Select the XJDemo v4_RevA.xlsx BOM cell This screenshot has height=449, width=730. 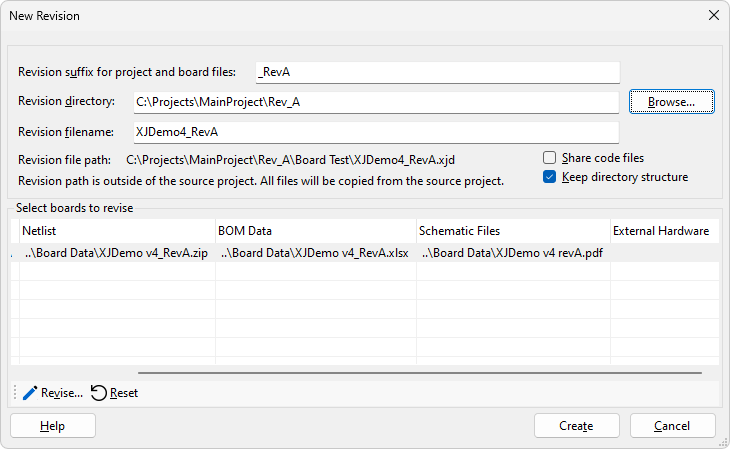(315, 253)
